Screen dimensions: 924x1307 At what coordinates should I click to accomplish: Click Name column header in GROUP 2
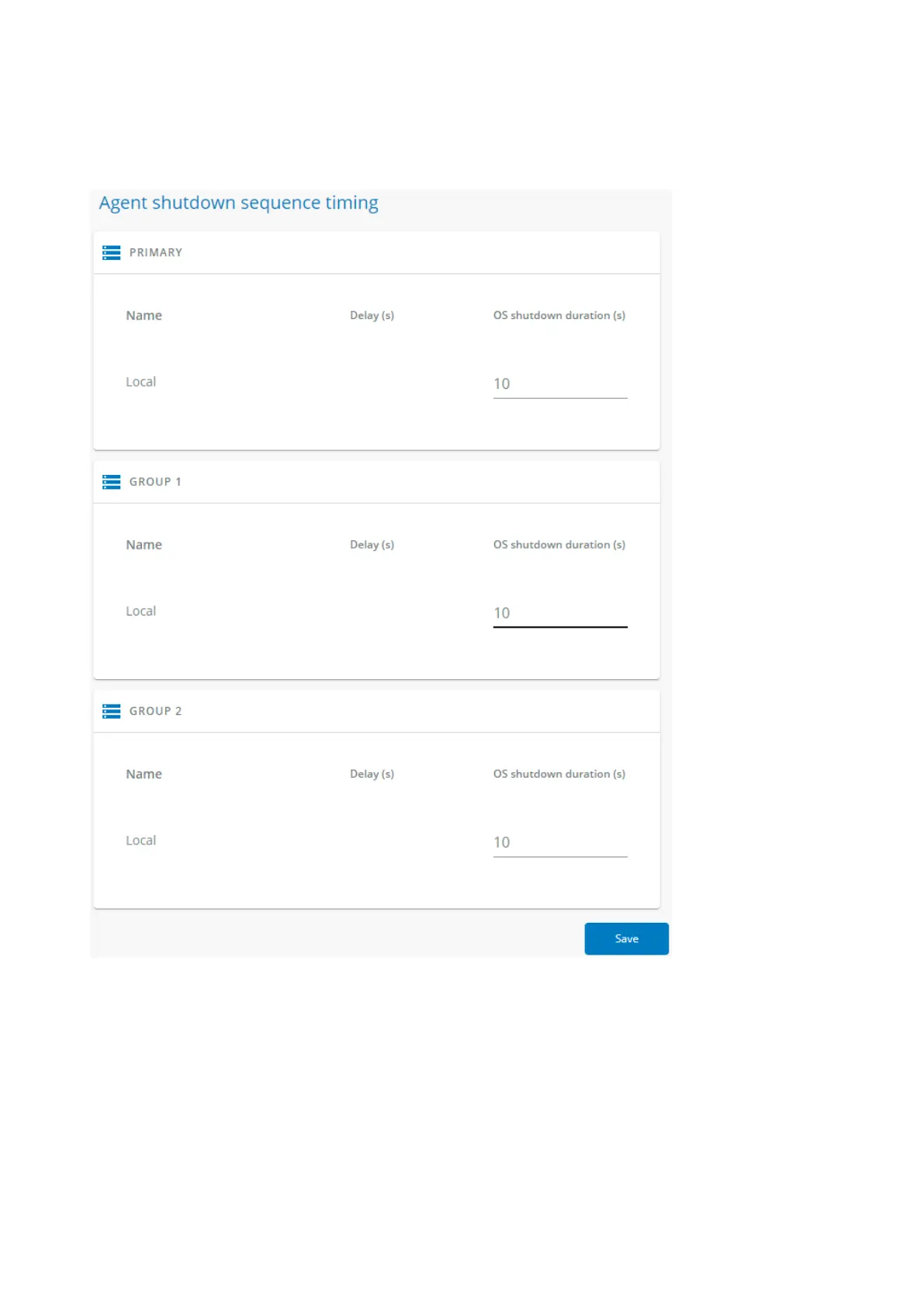(x=144, y=774)
